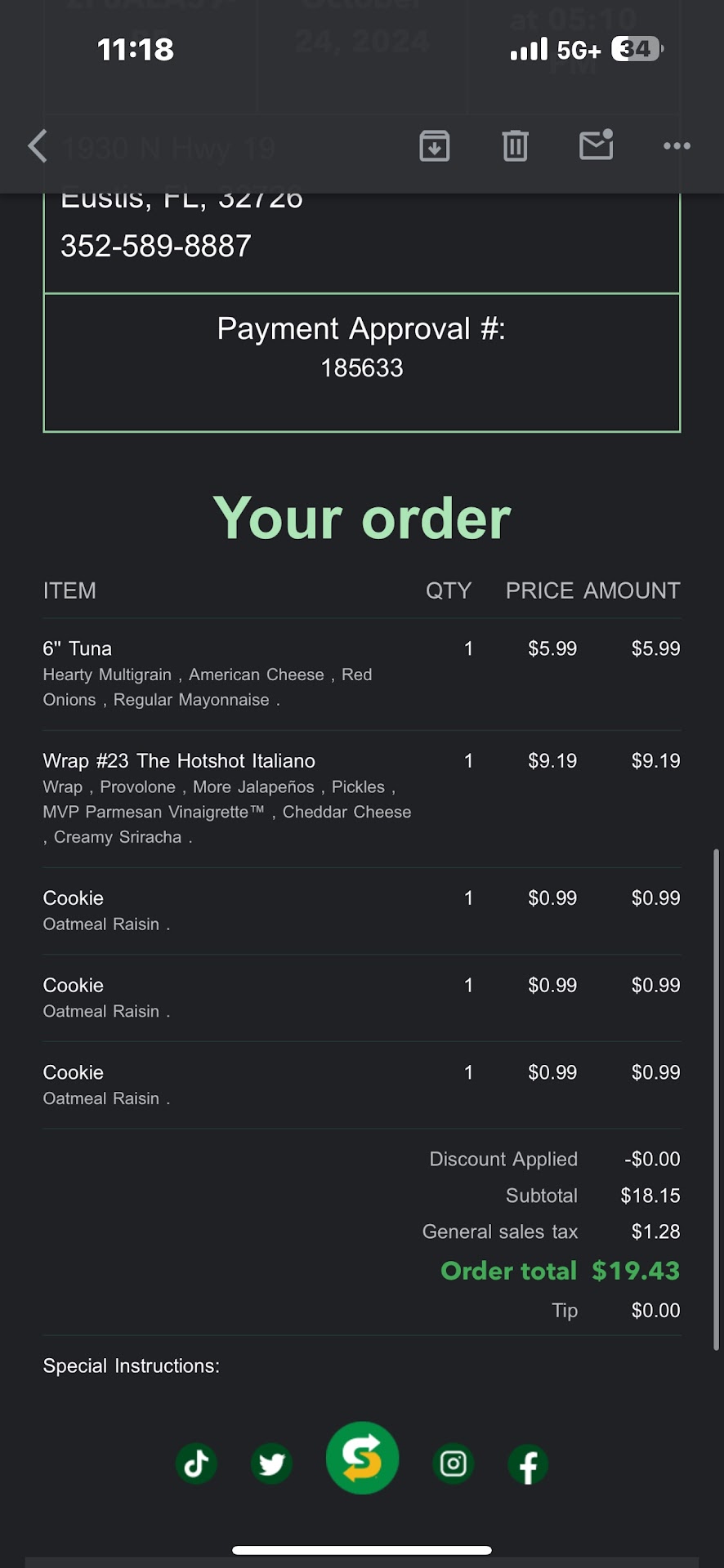Open Subway's TikTok page

click(196, 1463)
